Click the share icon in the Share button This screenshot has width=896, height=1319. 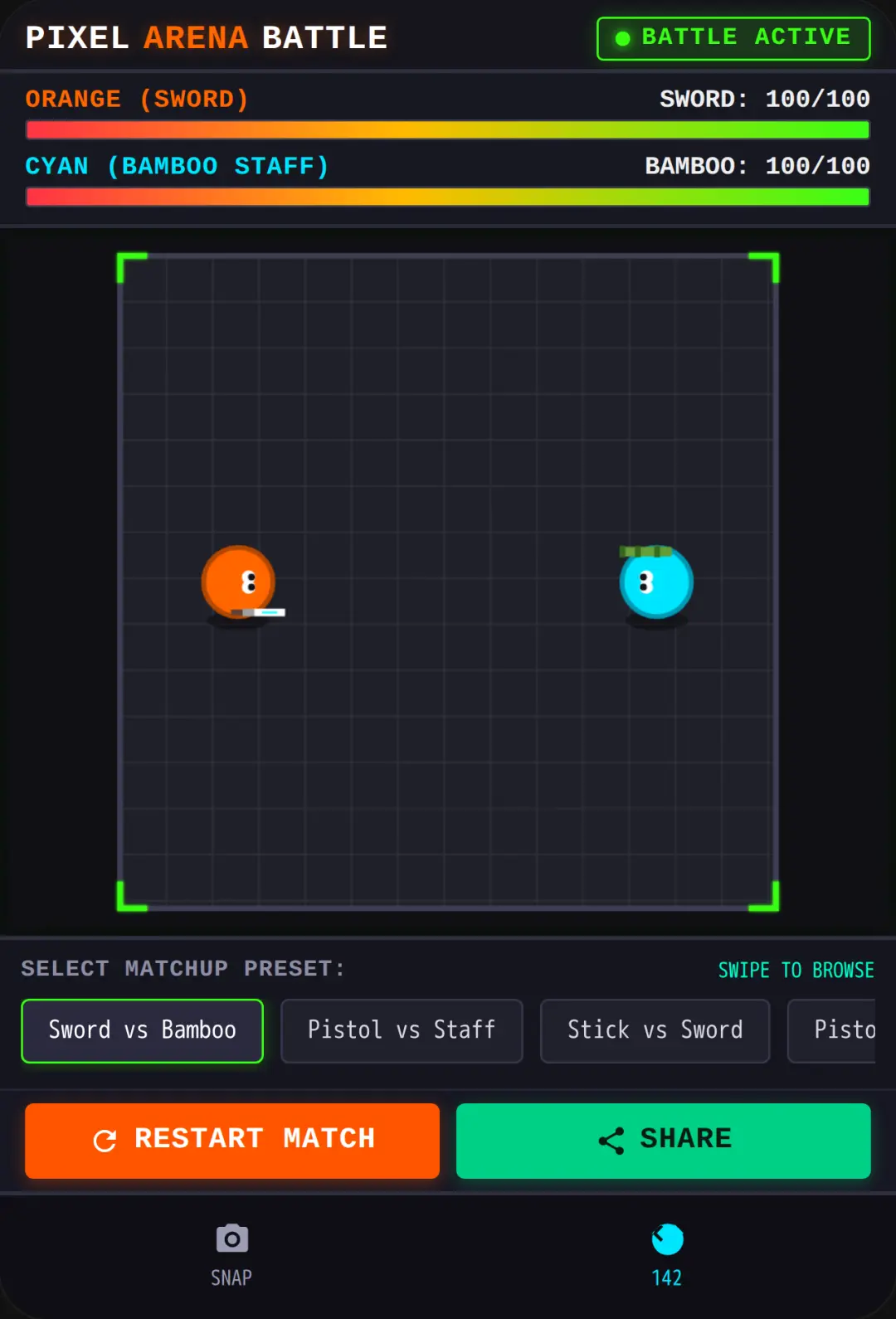tap(611, 1141)
